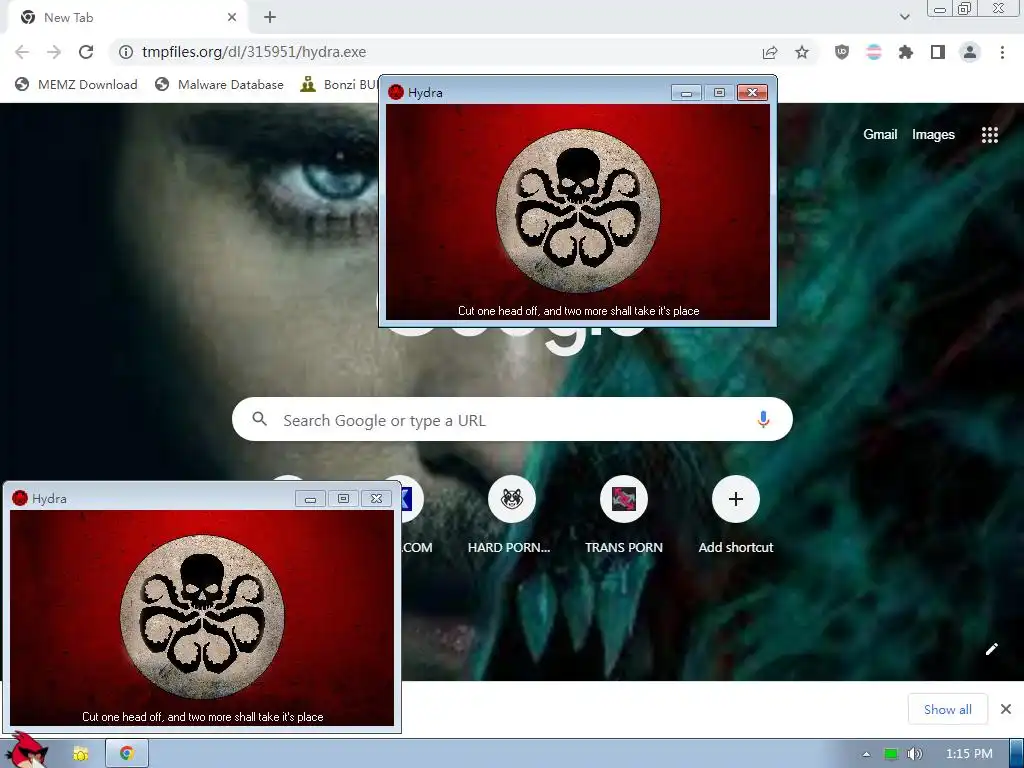
Task: Maximize the lower-left Hydra window
Action: coord(343,499)
